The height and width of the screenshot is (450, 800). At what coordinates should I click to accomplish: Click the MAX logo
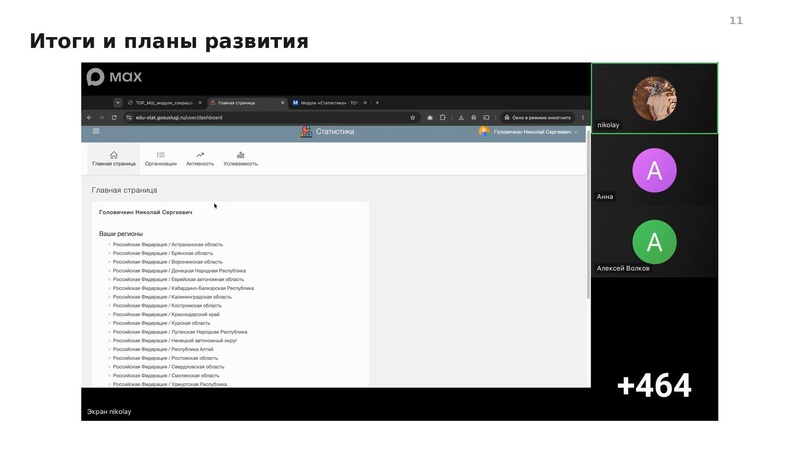[114, 77]
